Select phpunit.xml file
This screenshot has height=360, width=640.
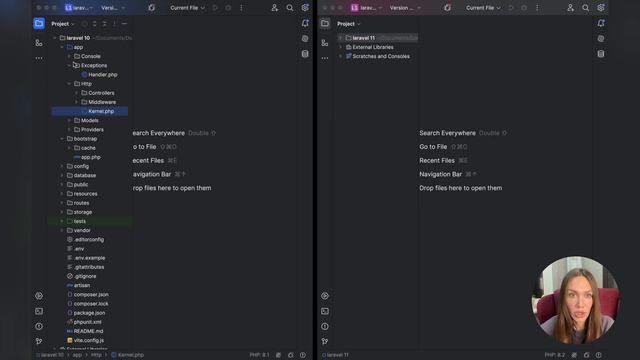(x=84, y=322)
